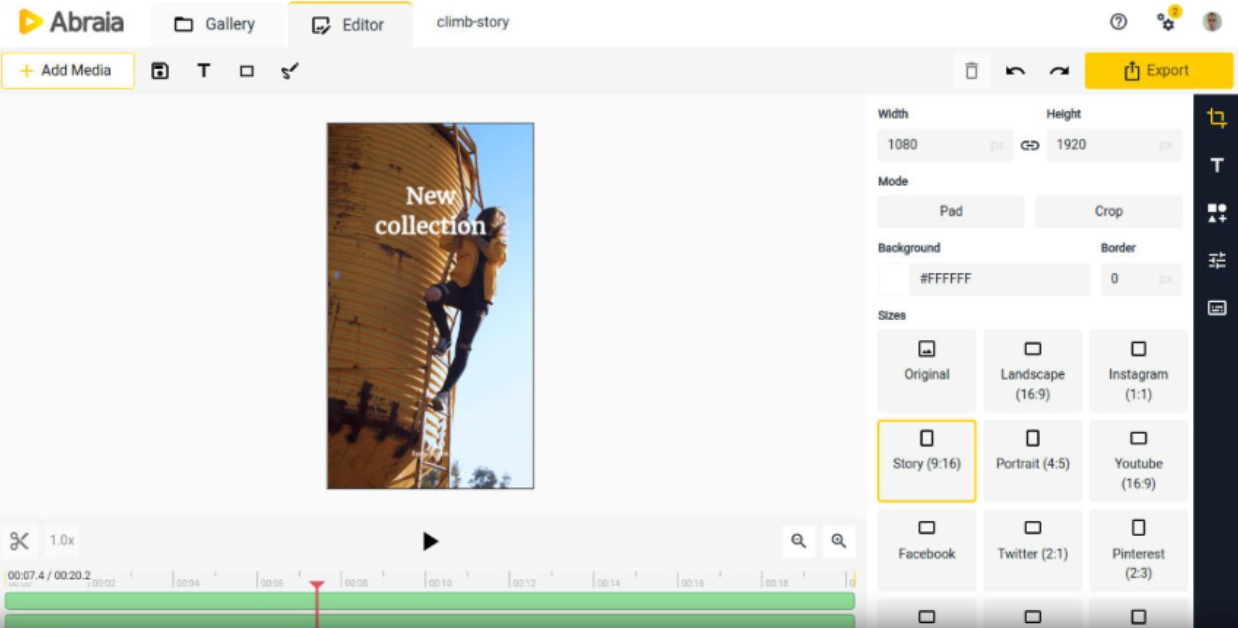Choose the Youtube (16:9) size preset
Viewport: 1238px width, 628px height.
click(x=1138, y=461)
